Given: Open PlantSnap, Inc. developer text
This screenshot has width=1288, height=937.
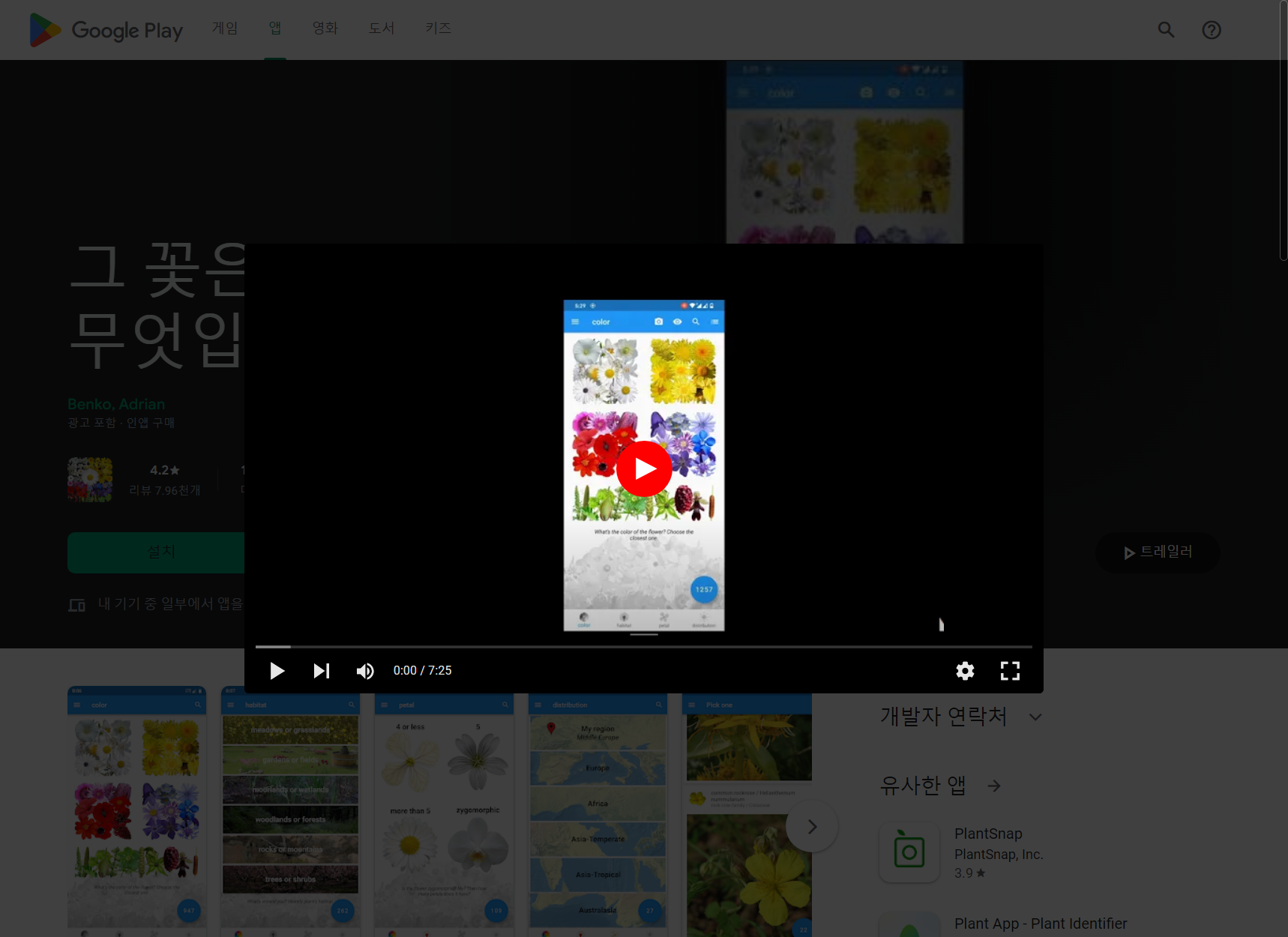Looking at the screenshot, I should pos(999,855).
